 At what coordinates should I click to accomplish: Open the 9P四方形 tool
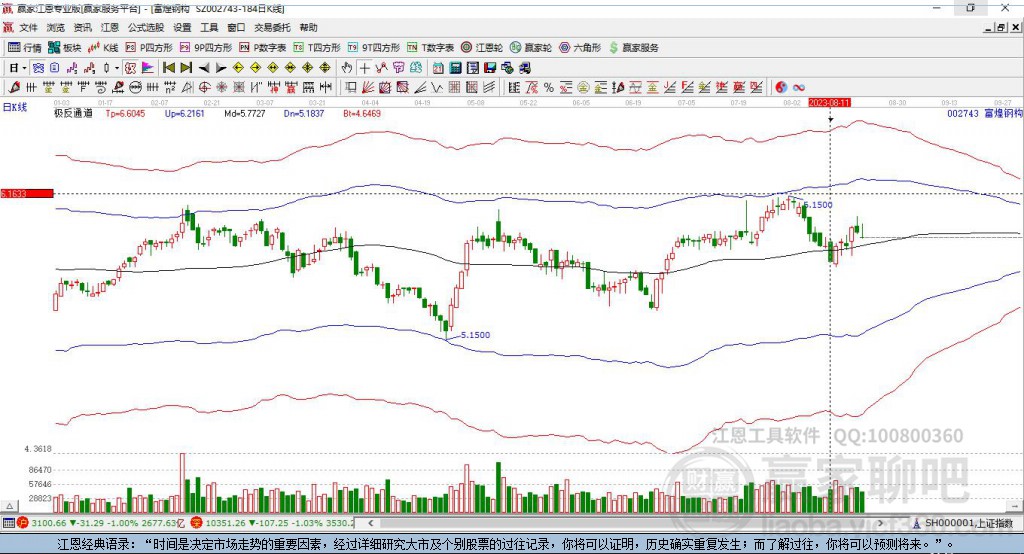[x=206, y=48]
